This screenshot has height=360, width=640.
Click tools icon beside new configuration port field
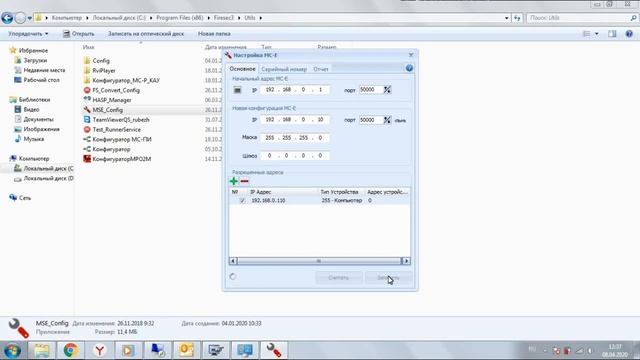387,120
